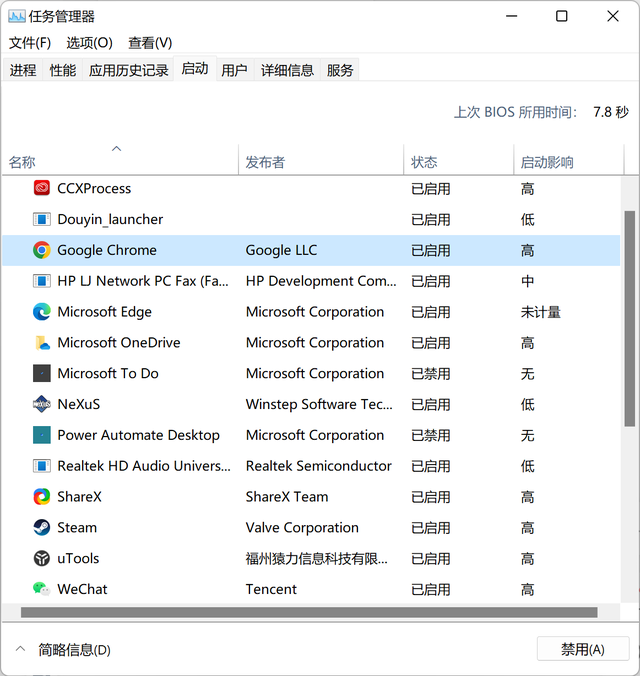The image size is (640, 676).
Task: Open the 查看(V) menu
Action: (150, 43)
